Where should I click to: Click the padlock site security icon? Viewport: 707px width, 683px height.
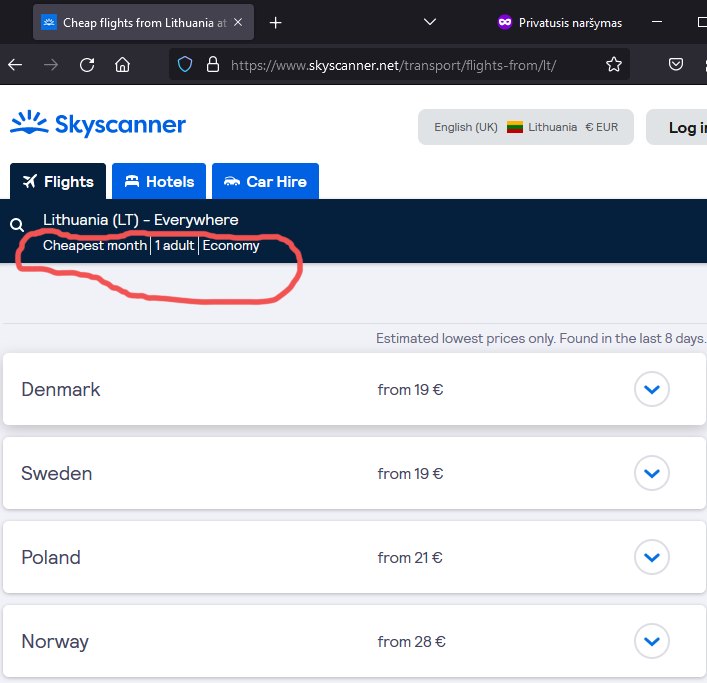tap(213, 64)
